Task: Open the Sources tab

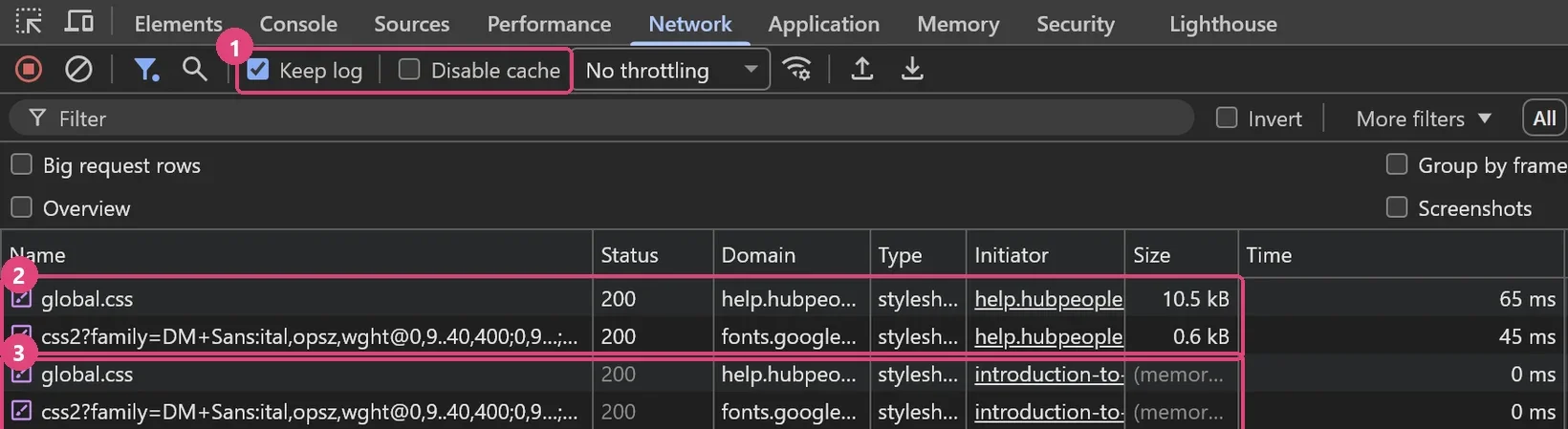Action: point(411,24)
